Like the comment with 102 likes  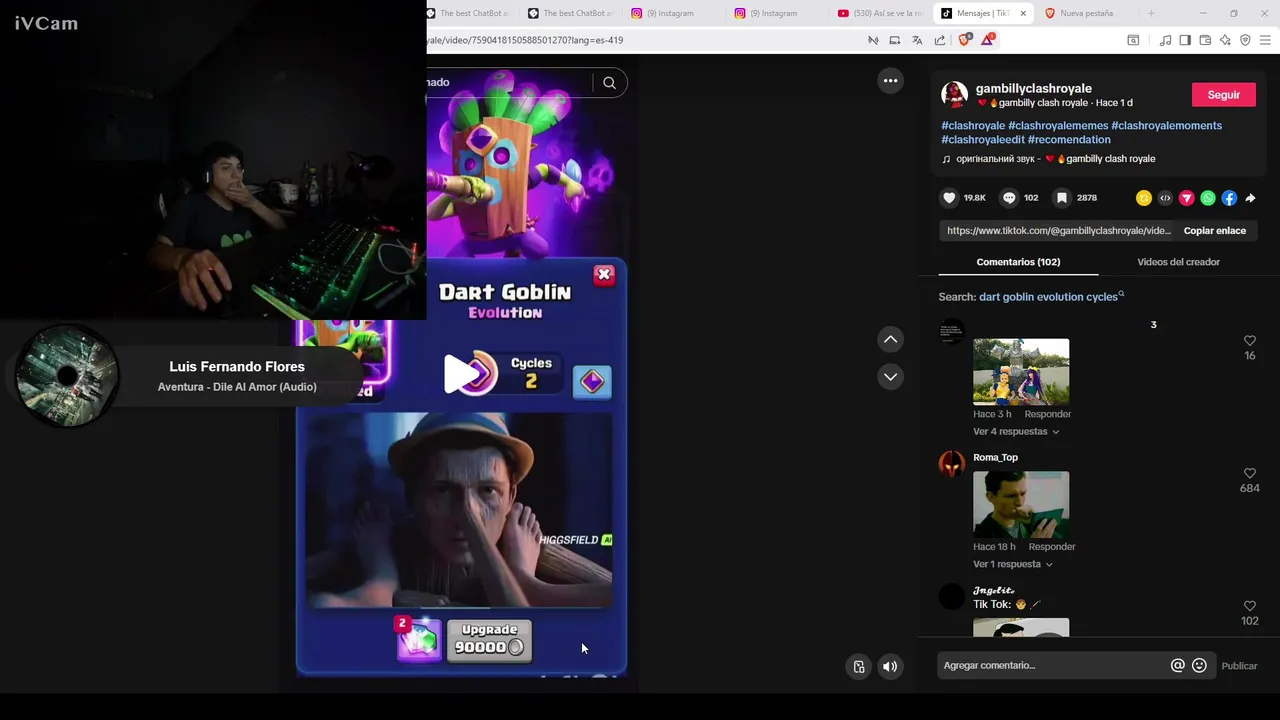click(1249, 607)
